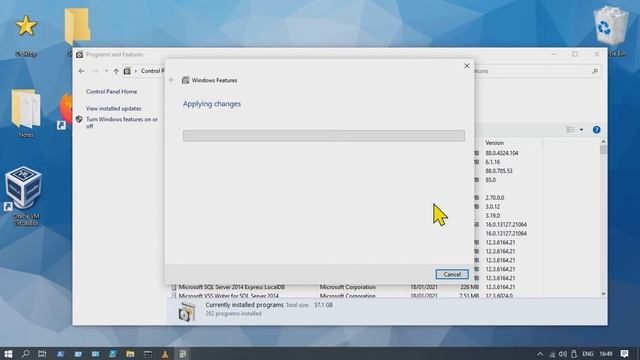Click the Control Panel breadcrumb in address bar
Image resolution: width=640 pixels, height=360 pixels.
(x=152, y=71)
